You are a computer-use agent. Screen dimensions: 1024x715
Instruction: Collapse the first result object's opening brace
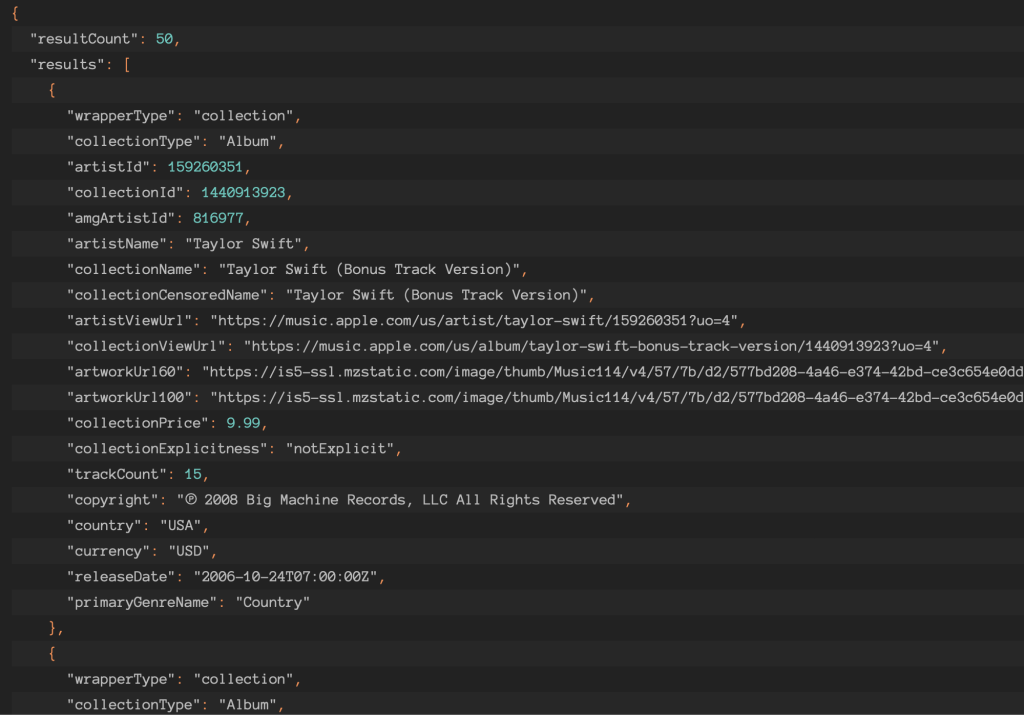tap(50, 89)
